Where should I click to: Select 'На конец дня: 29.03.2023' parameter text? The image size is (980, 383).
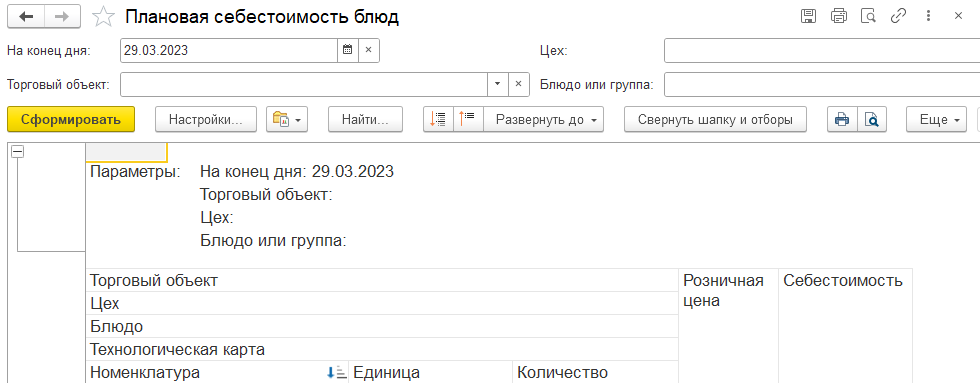297,171
